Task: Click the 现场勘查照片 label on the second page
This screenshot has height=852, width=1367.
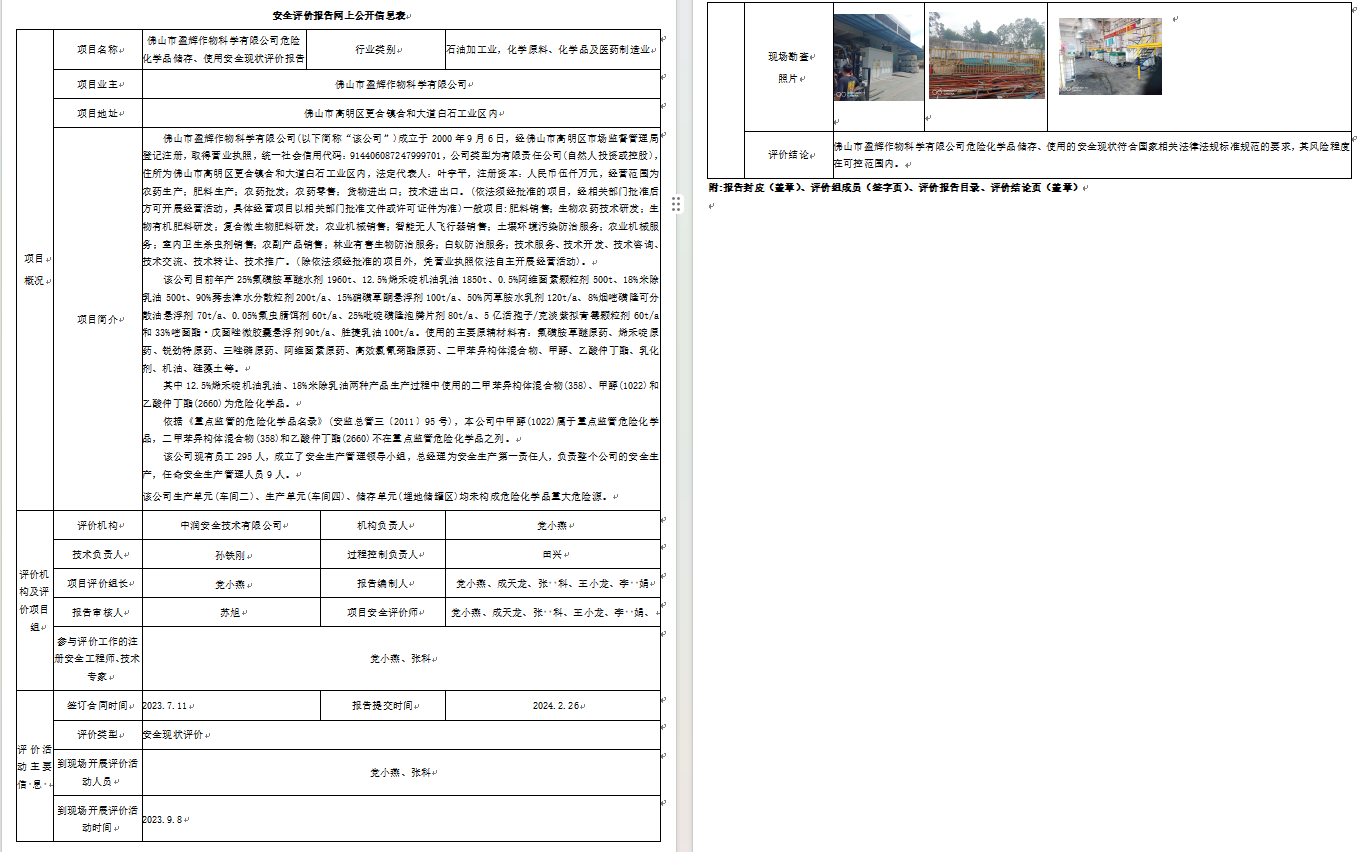Action: (x=789, y=67)
